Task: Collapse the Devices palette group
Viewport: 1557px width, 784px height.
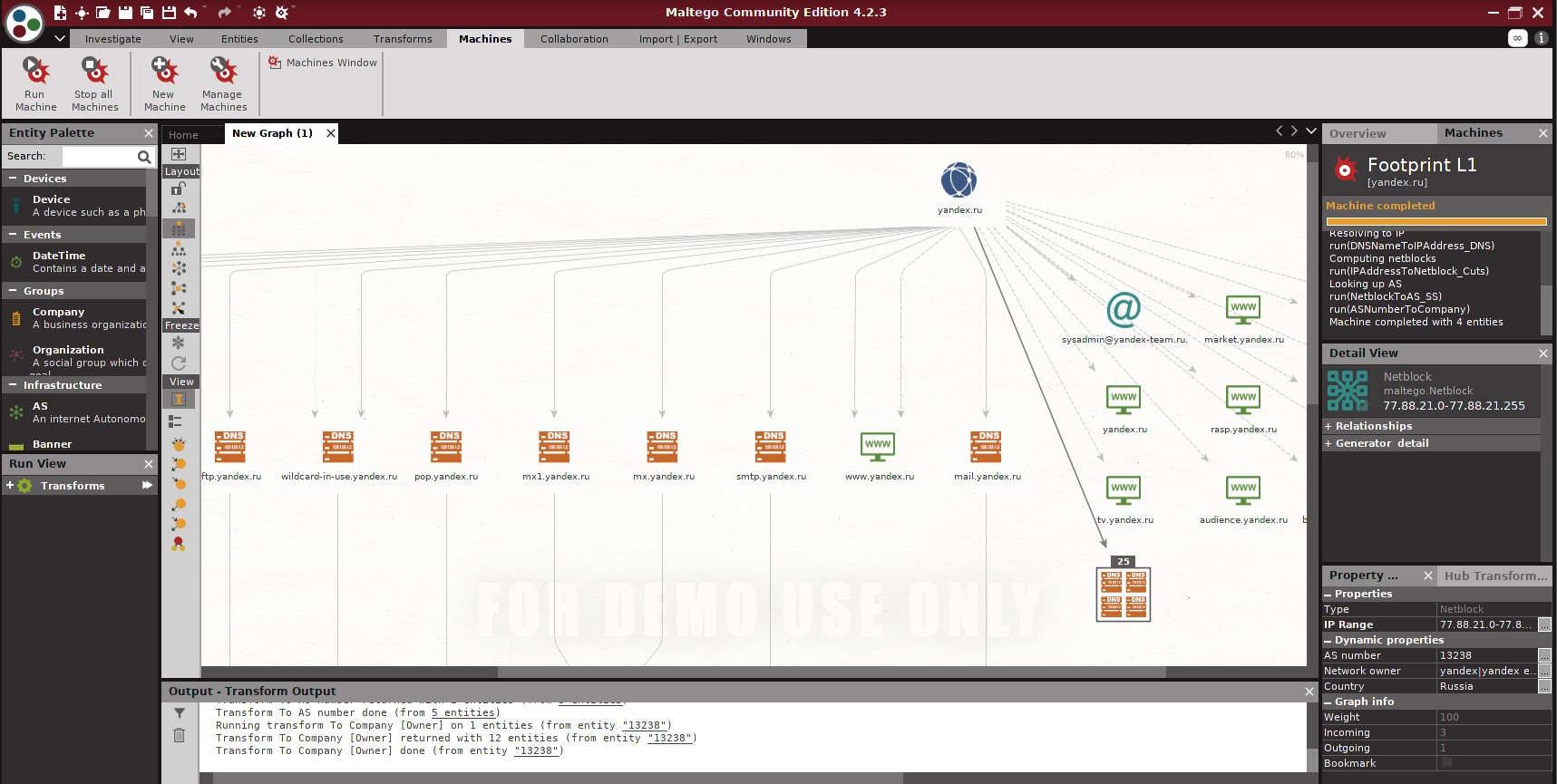Action: tap(14, 179)
